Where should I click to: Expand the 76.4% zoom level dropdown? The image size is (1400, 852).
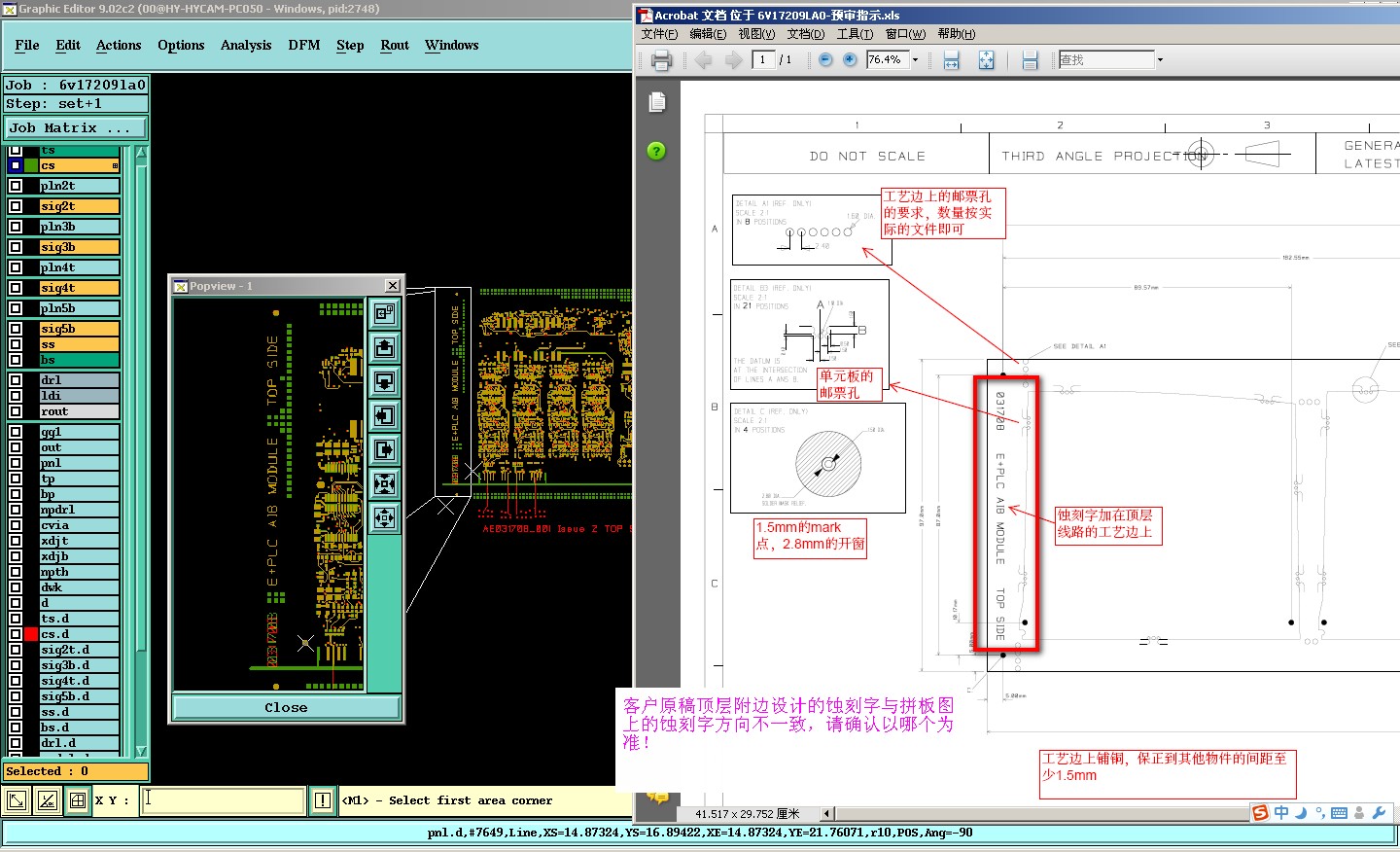pyautogui.click(x=915, y=60)
